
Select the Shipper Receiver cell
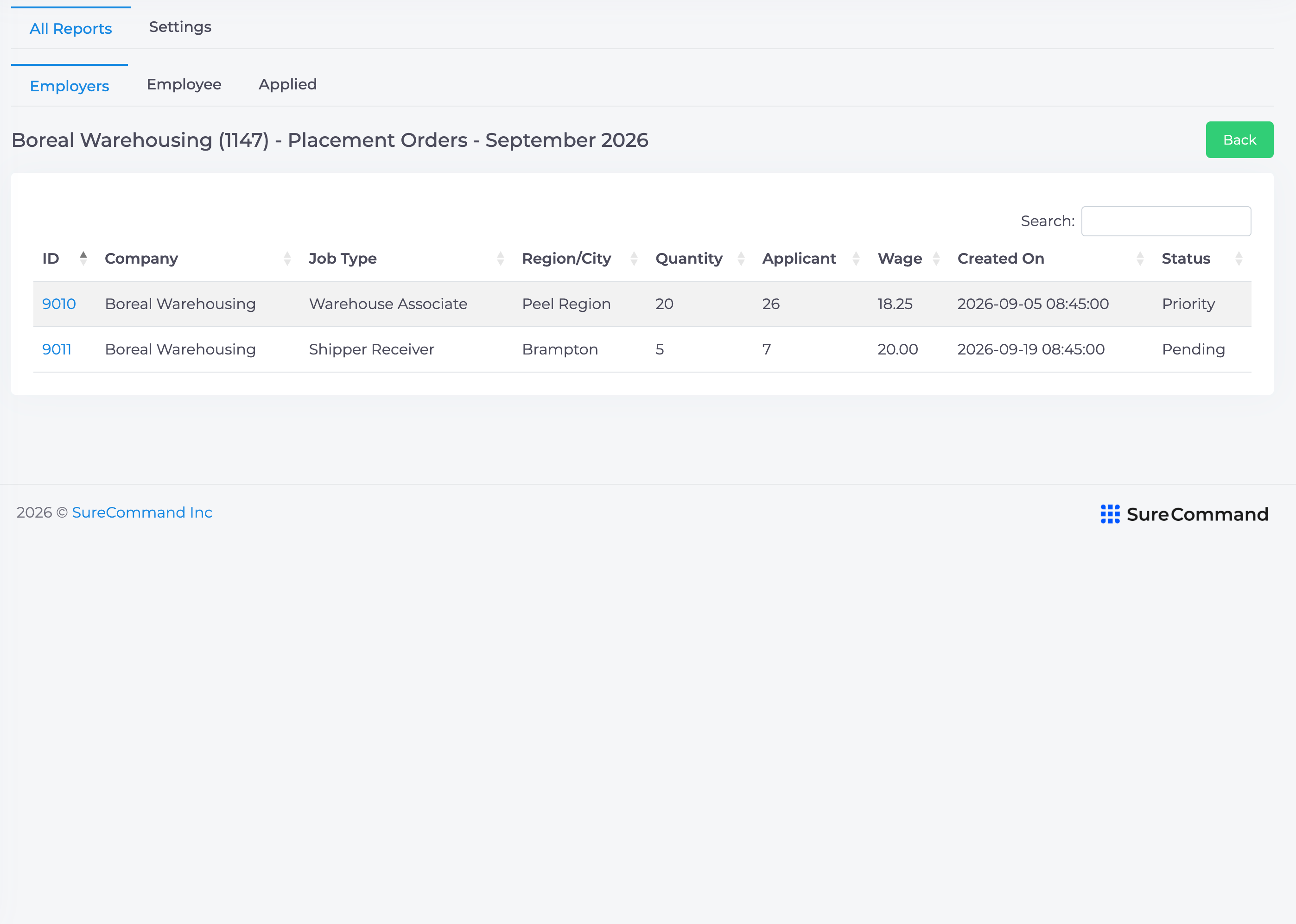pyautogui.click(x=372, y=349)
